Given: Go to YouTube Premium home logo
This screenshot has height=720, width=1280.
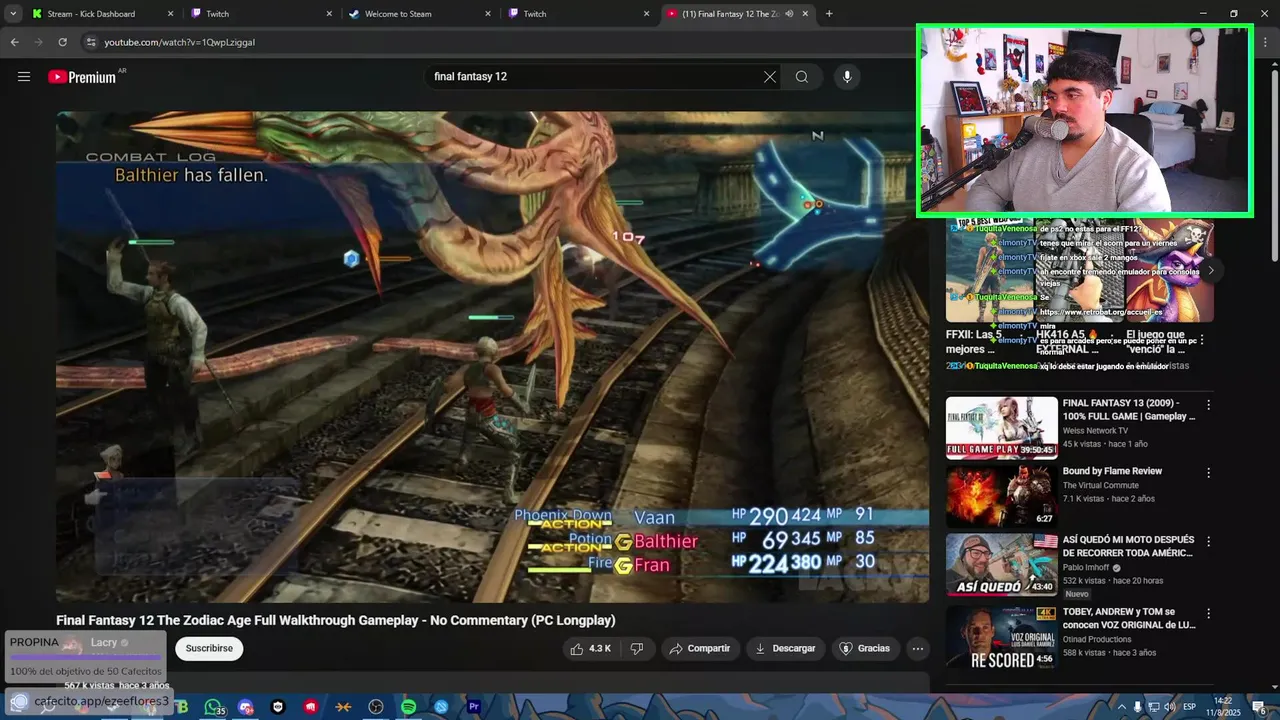Looking at the screenshot, I should 82,77.
